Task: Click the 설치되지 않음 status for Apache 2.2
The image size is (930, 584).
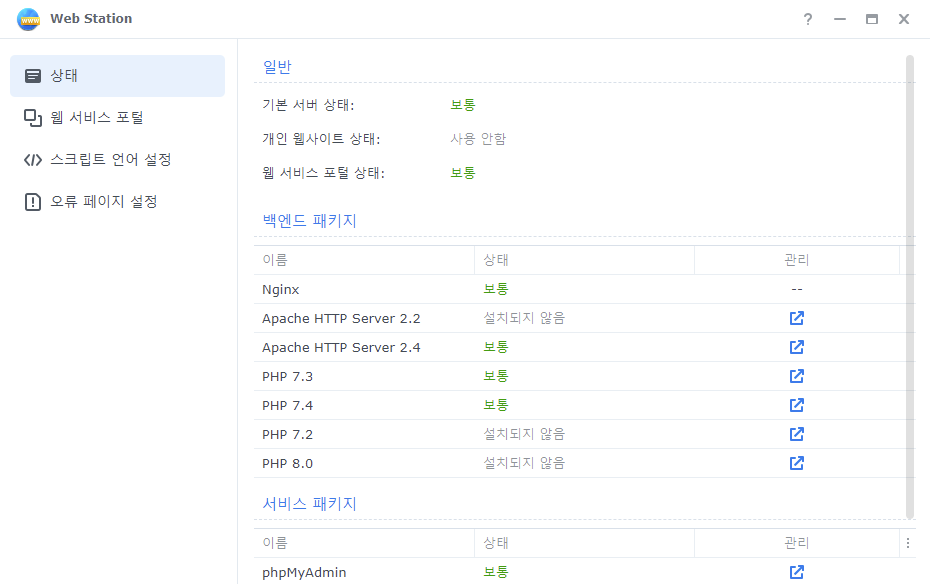Action: [x=524, y=318]
